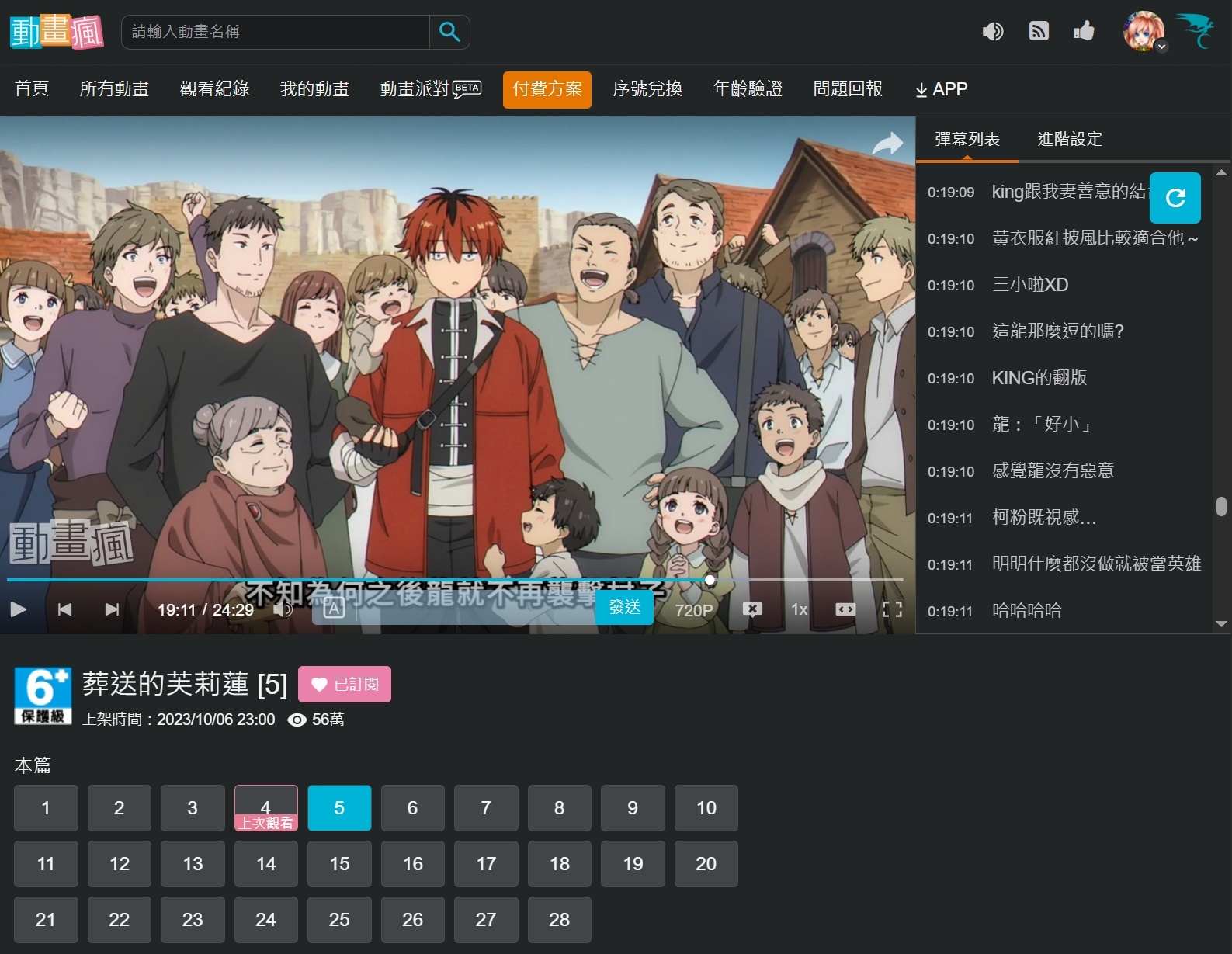Click the 動畫瘋 site logo
The height and width of the screenshot is (954, 1232).
pos(57,32)
